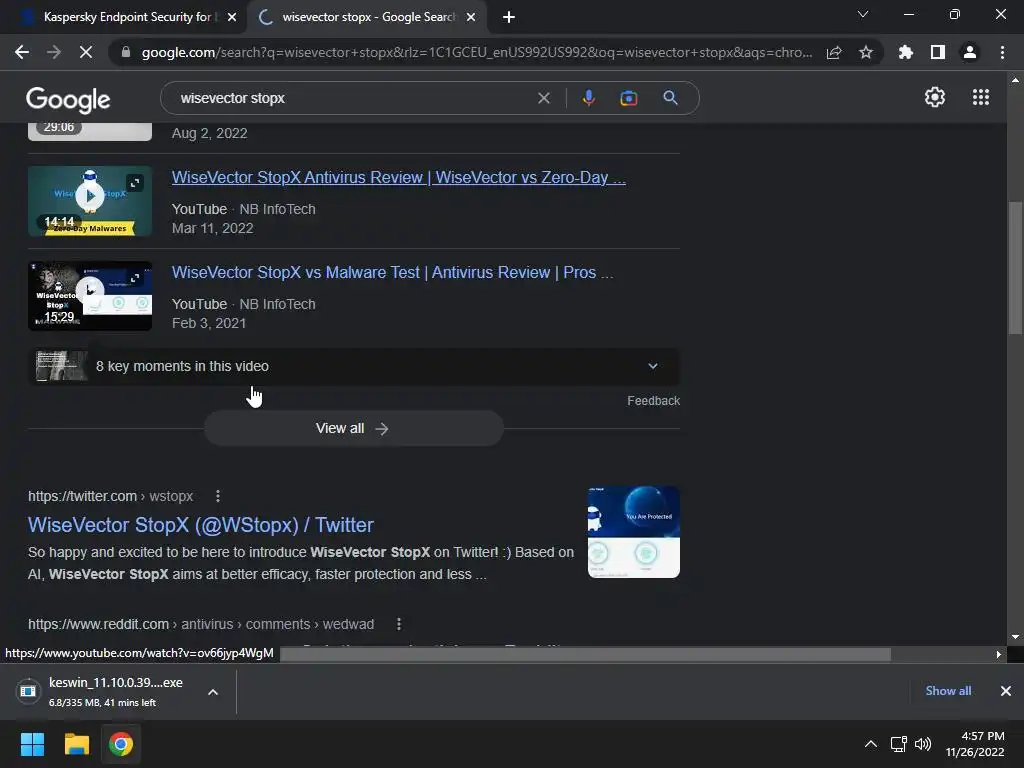The width and height of the screenshot is (1024, 768).
Task: Click inside the wisevector stopx search field
Action: pos(353,98)
